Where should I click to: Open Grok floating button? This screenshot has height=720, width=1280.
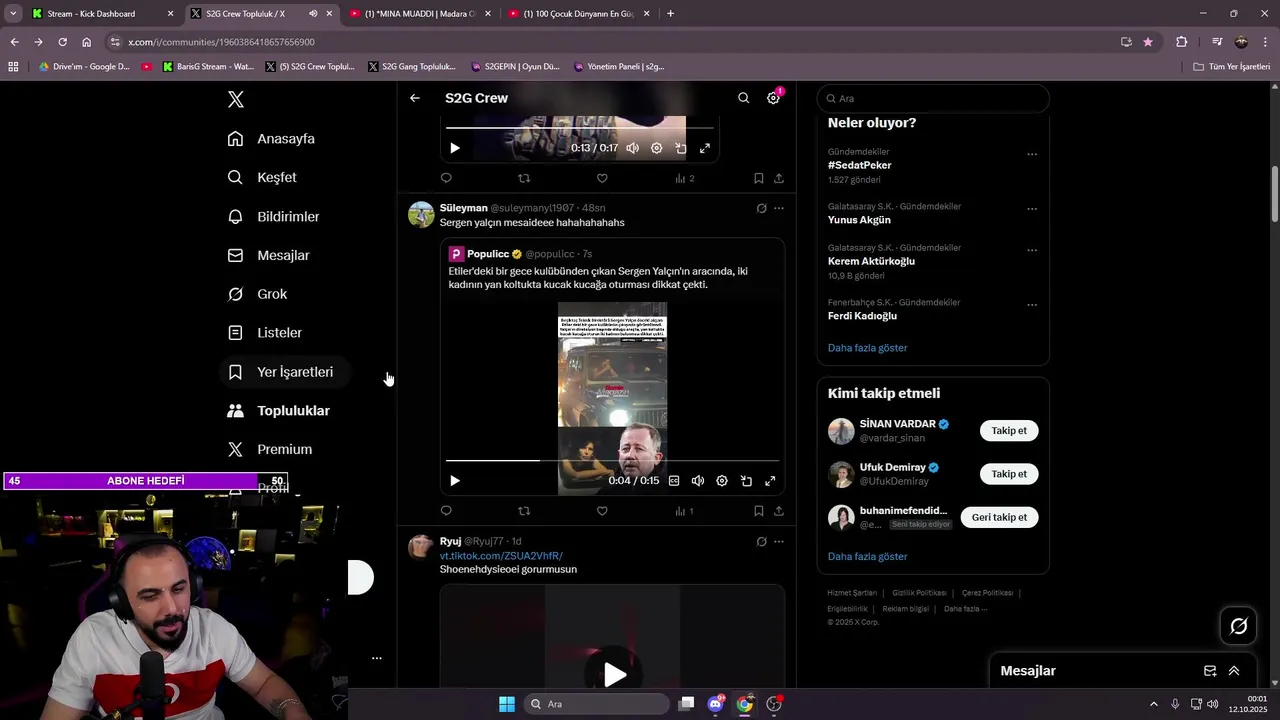click(x=1239, y=626)
